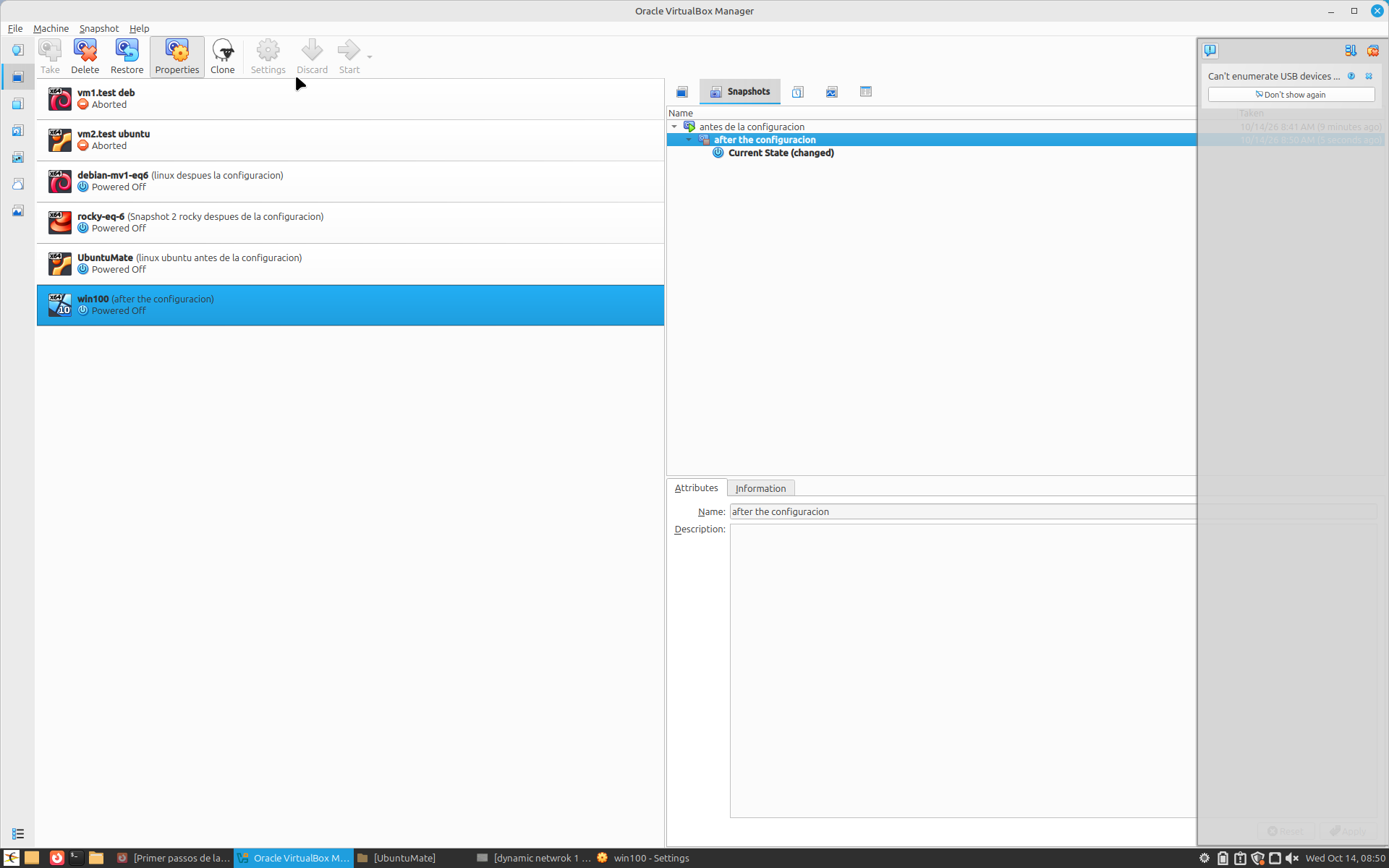
Task: Clear all notifications icon
Action: click(1372, 51)
